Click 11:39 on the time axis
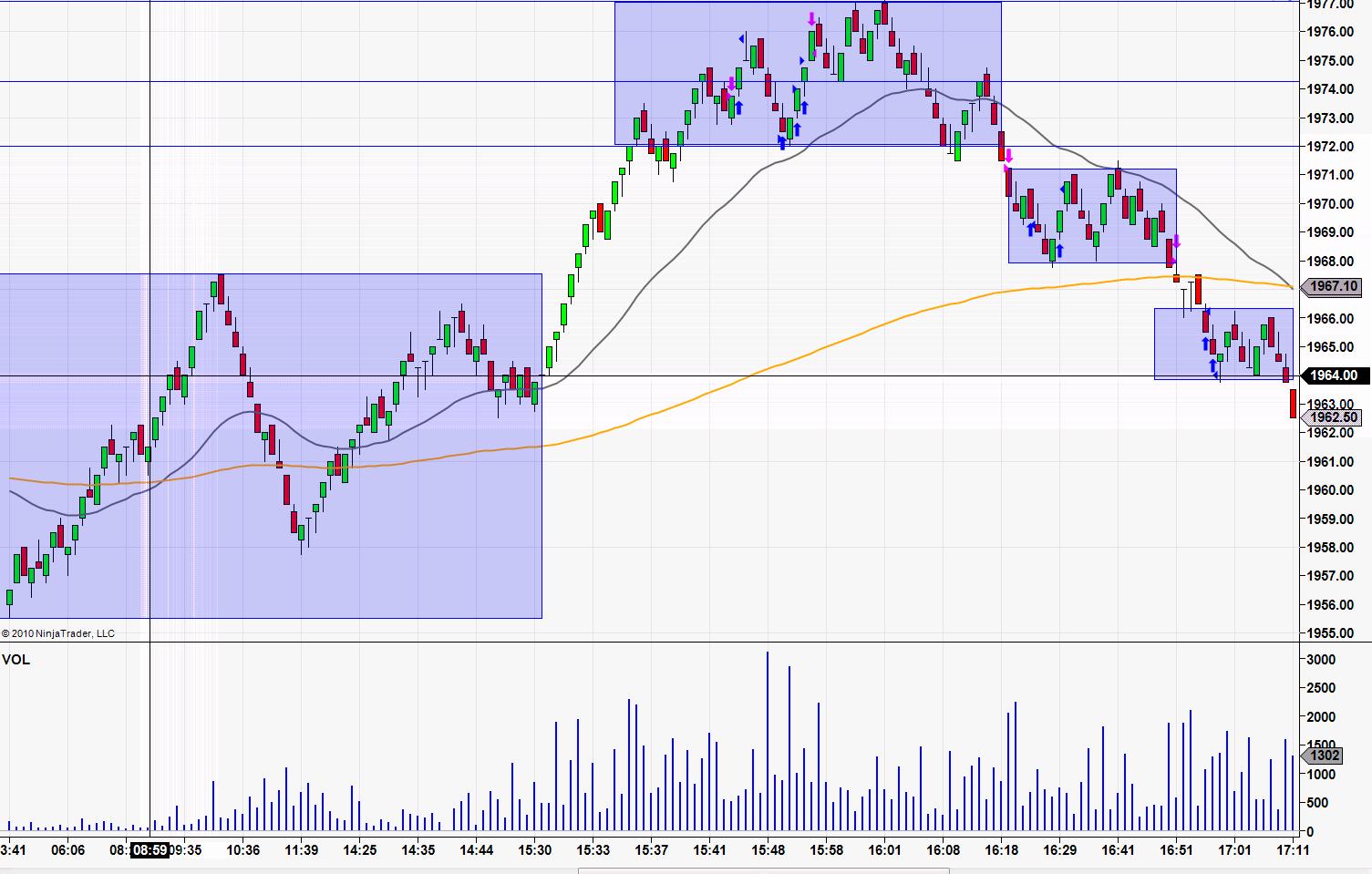Image resolution: width=1372 pixels, height=874 pixels. click(302, 850)
